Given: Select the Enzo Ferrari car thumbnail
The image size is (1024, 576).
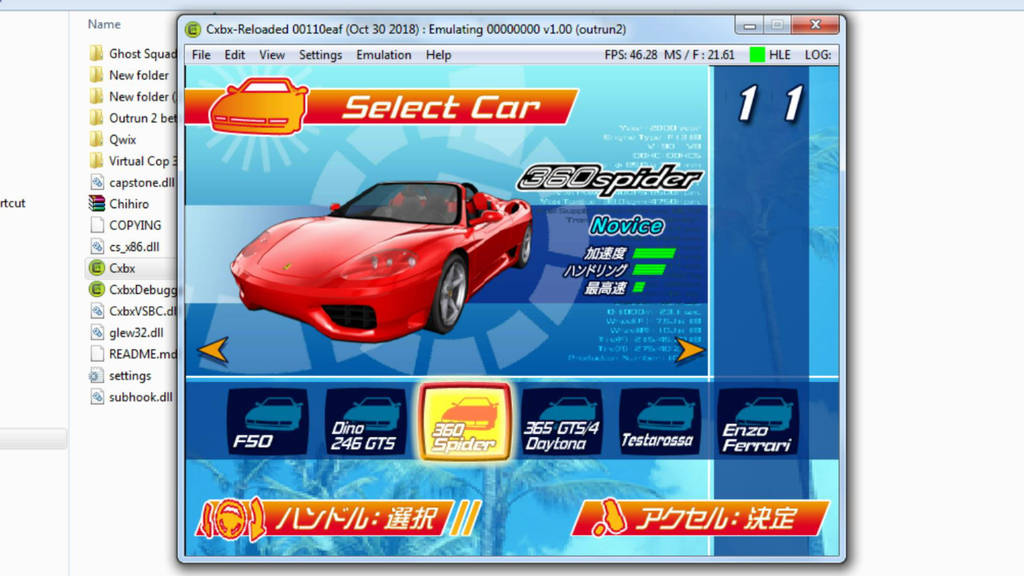Looking at the screenshot, I should (x=758, y=421).
